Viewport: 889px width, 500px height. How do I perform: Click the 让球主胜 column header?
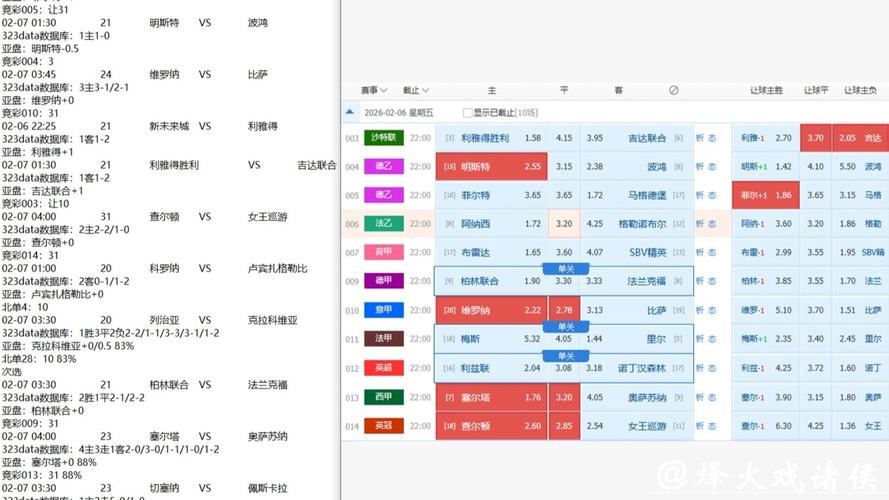click(766, 90)
